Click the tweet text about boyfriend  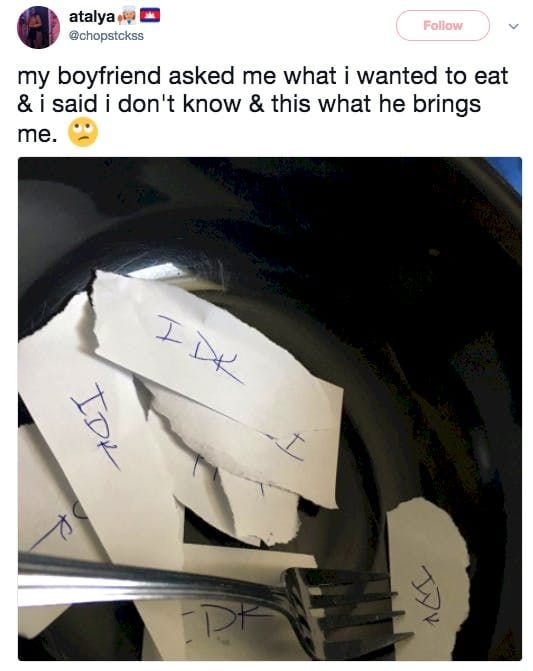pos(263,104)
